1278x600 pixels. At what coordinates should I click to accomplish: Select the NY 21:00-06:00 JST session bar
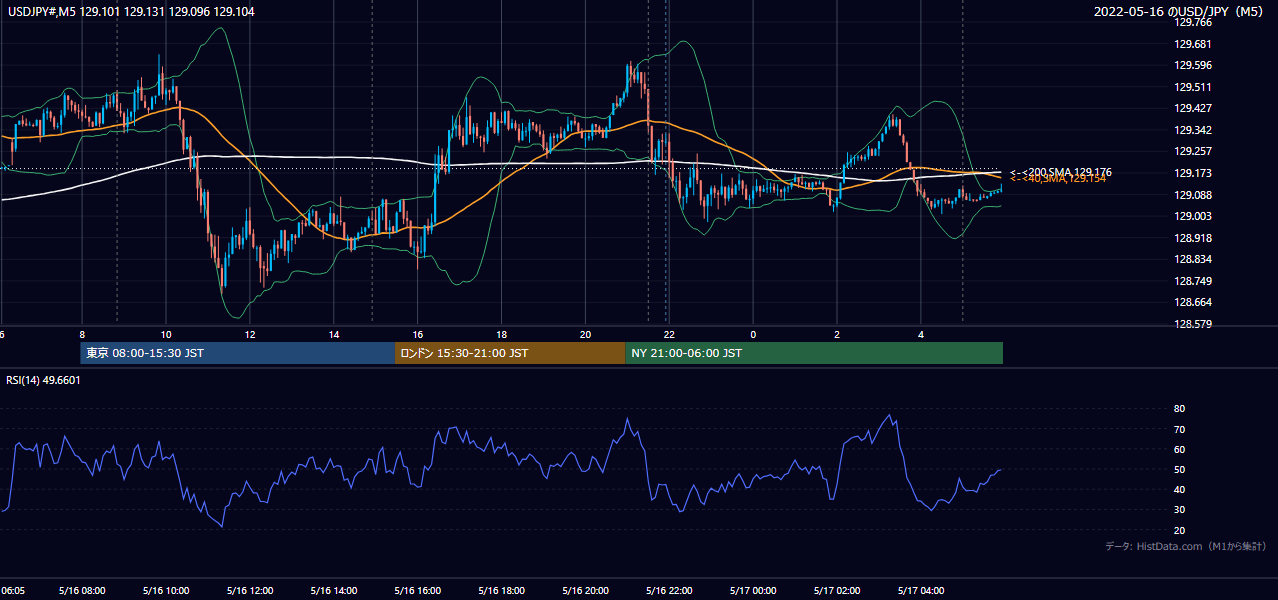click(x=814, y=353)
